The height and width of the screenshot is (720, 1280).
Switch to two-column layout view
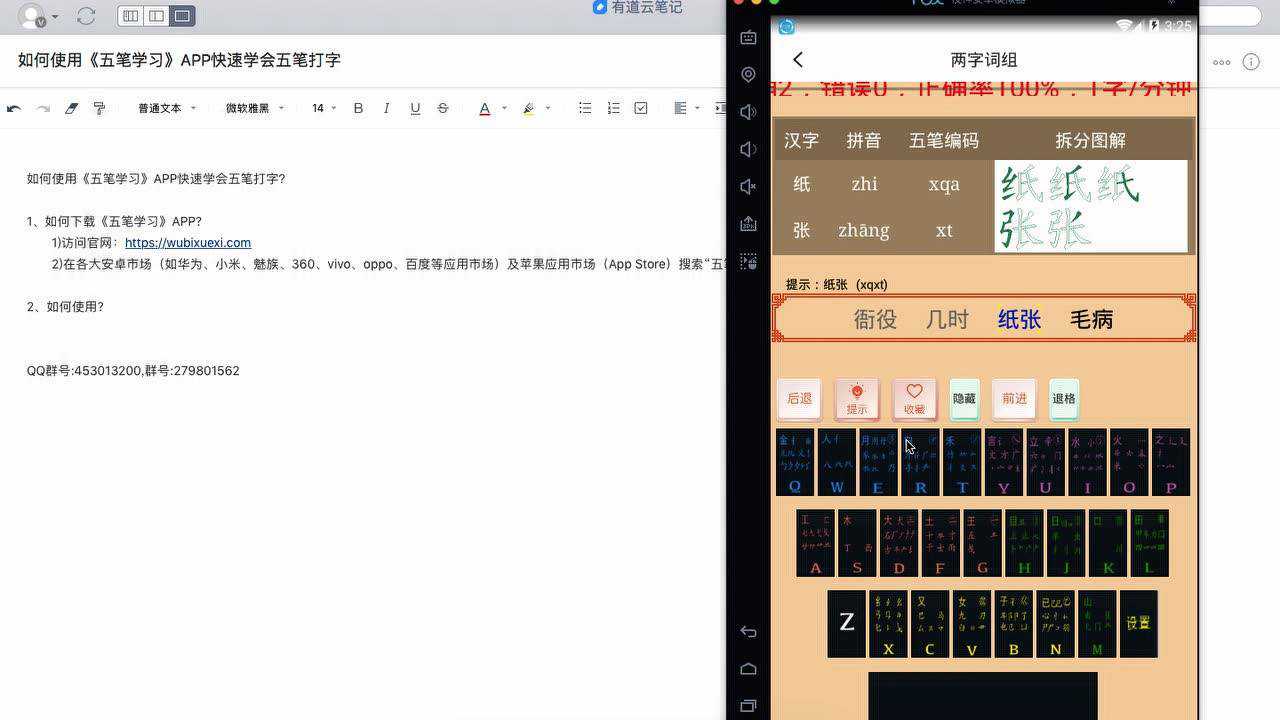tap(156, 16)
